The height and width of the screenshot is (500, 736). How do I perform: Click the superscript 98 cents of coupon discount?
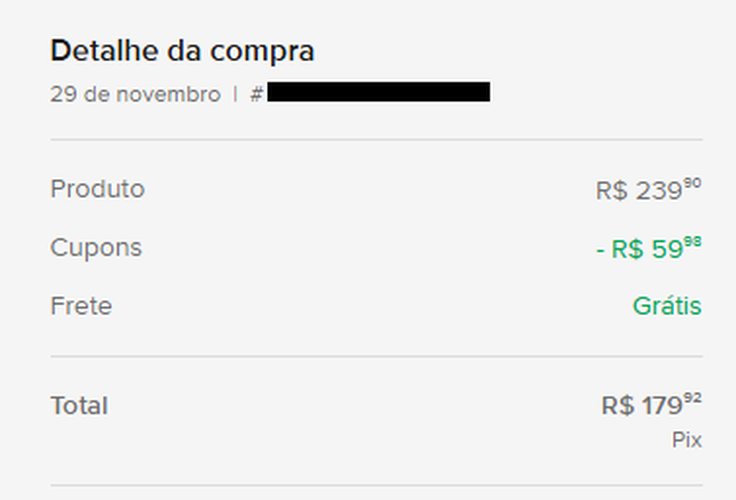693,243
